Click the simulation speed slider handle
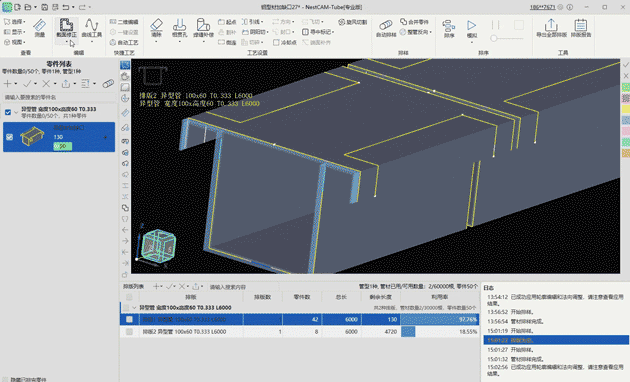 pyautogui.click(x=493, y=38)
